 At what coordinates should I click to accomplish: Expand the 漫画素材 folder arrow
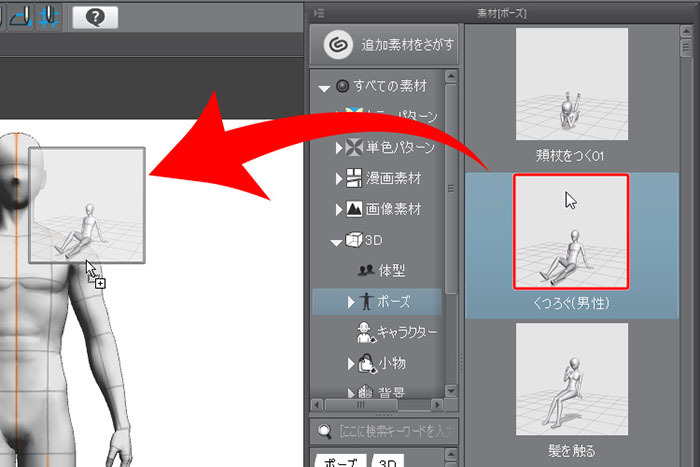point(339,179)
